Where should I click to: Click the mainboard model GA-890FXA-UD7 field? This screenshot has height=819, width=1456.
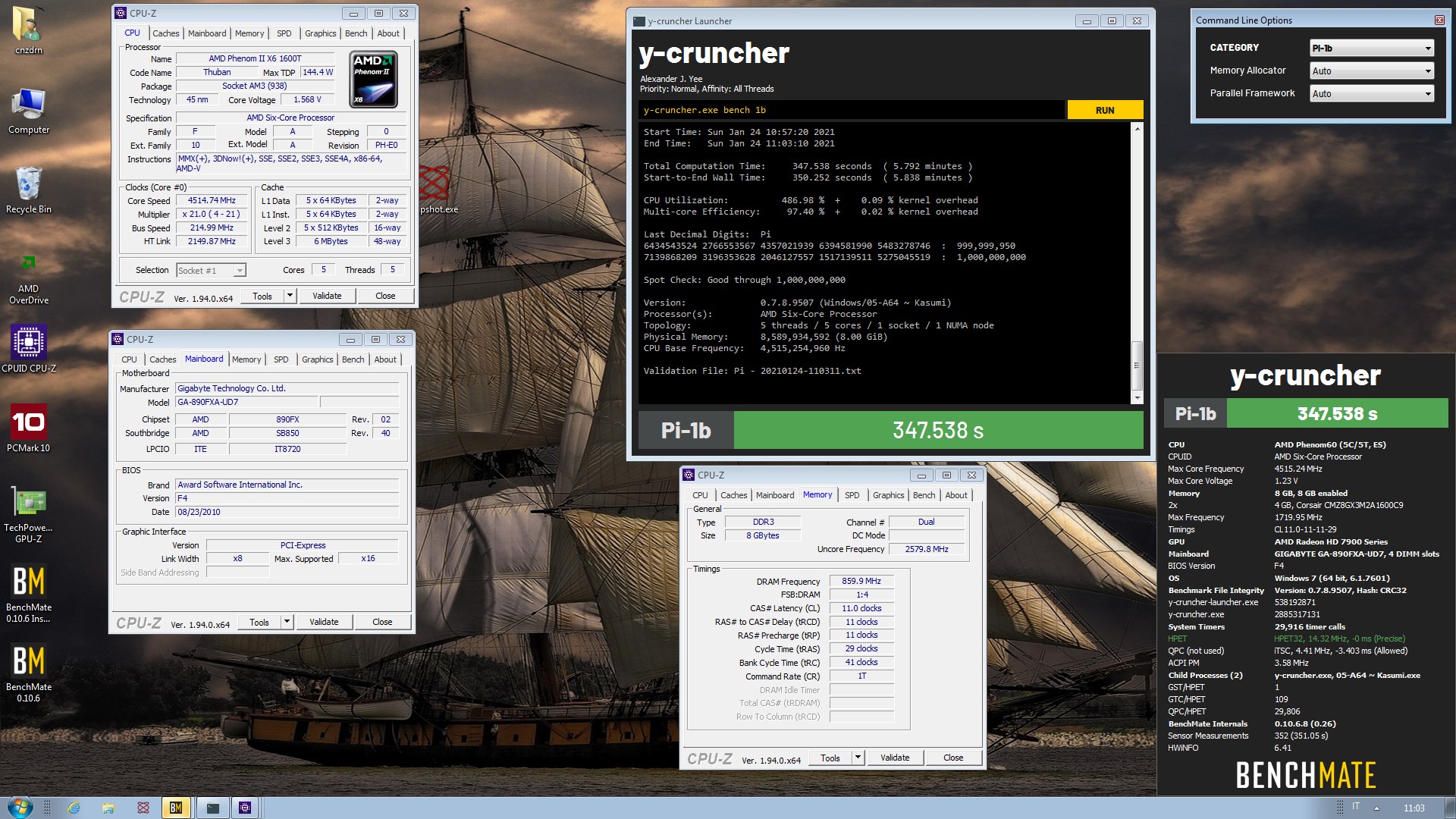246,402
